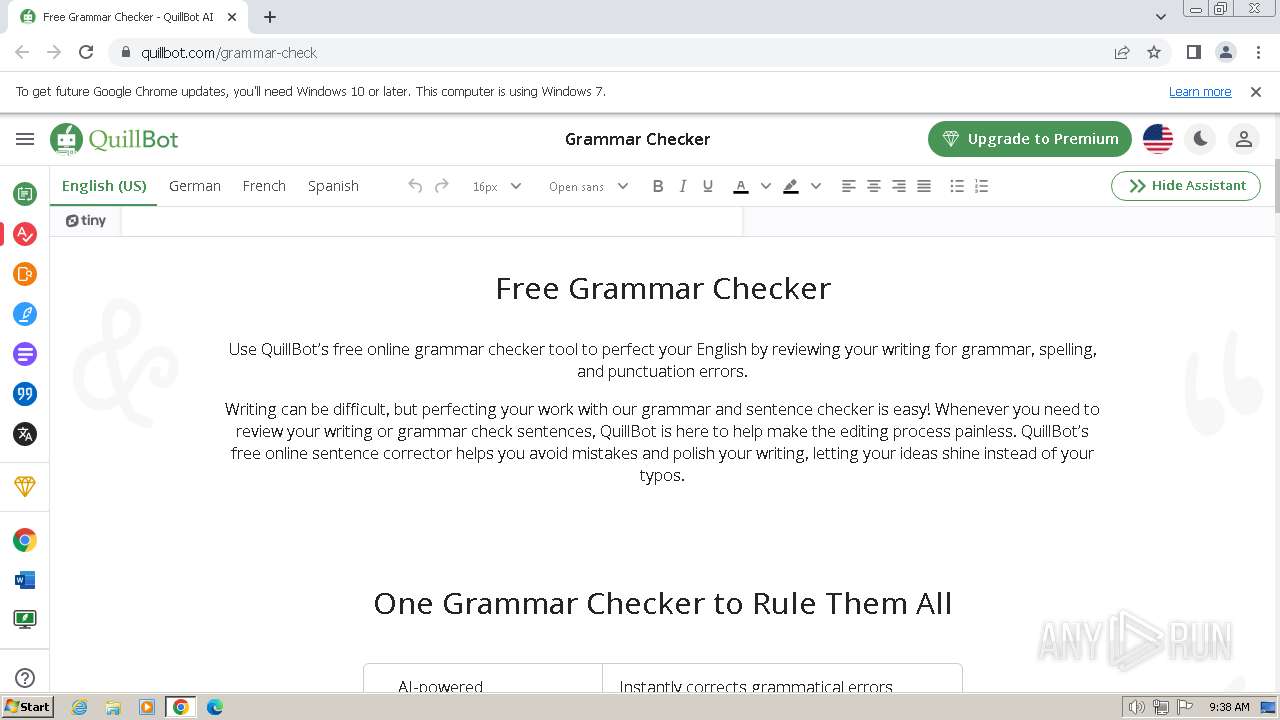This screenshot has height=720, width=1280.
Task: Open the Co-Writer pen sidebar icon
Action: pyautogui.click(x=25, y=314)
